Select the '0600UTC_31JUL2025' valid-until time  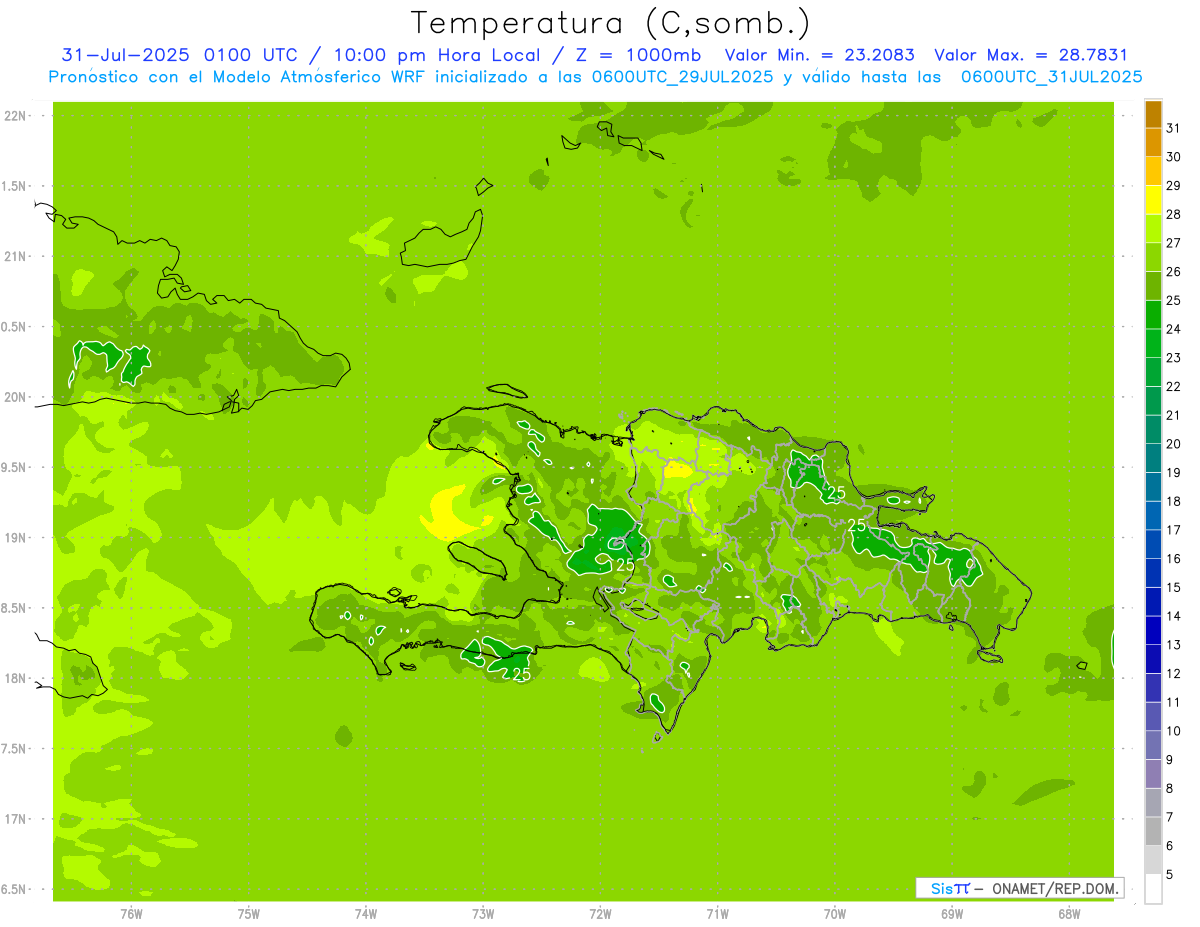pyautogui.click(x=1051, y=77)
